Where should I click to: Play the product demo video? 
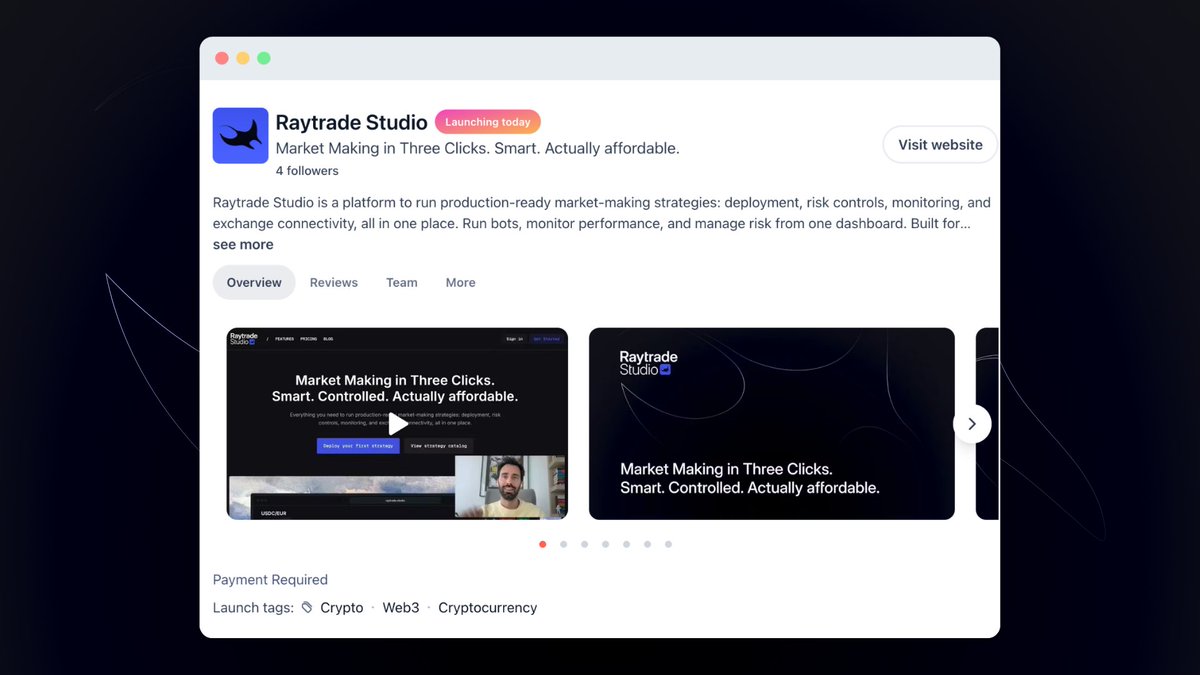396,423
